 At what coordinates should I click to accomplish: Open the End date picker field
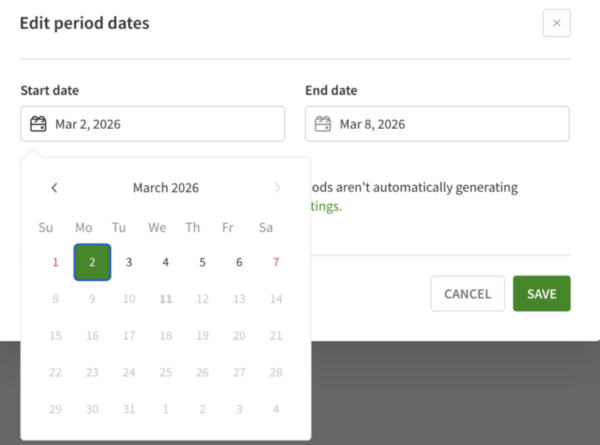(437, 124)
